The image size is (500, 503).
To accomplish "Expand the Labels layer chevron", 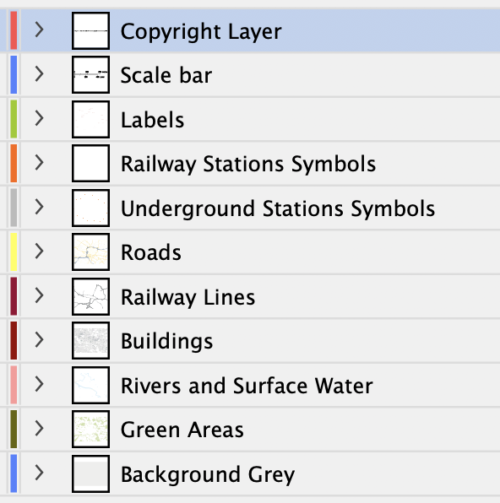I will pyautogui.click(x=39, y=118).
